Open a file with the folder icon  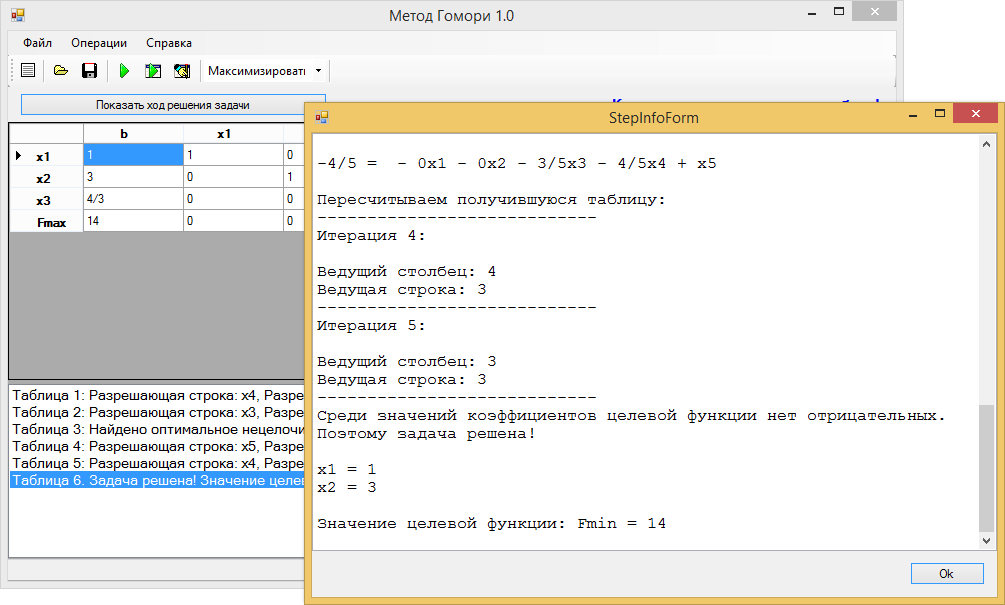(x=60, y=70)
